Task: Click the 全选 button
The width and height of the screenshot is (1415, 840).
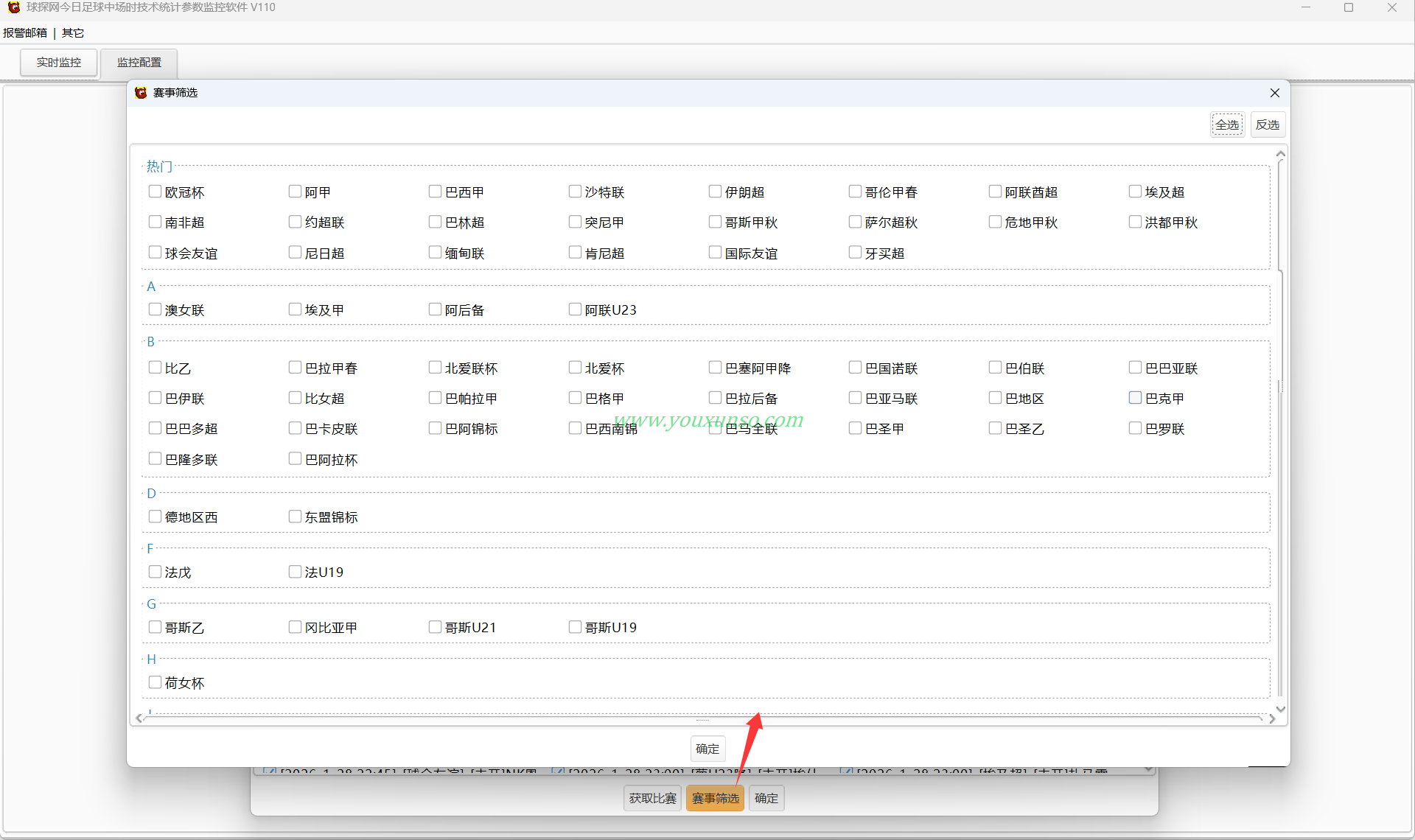Action: [1227, 125]
